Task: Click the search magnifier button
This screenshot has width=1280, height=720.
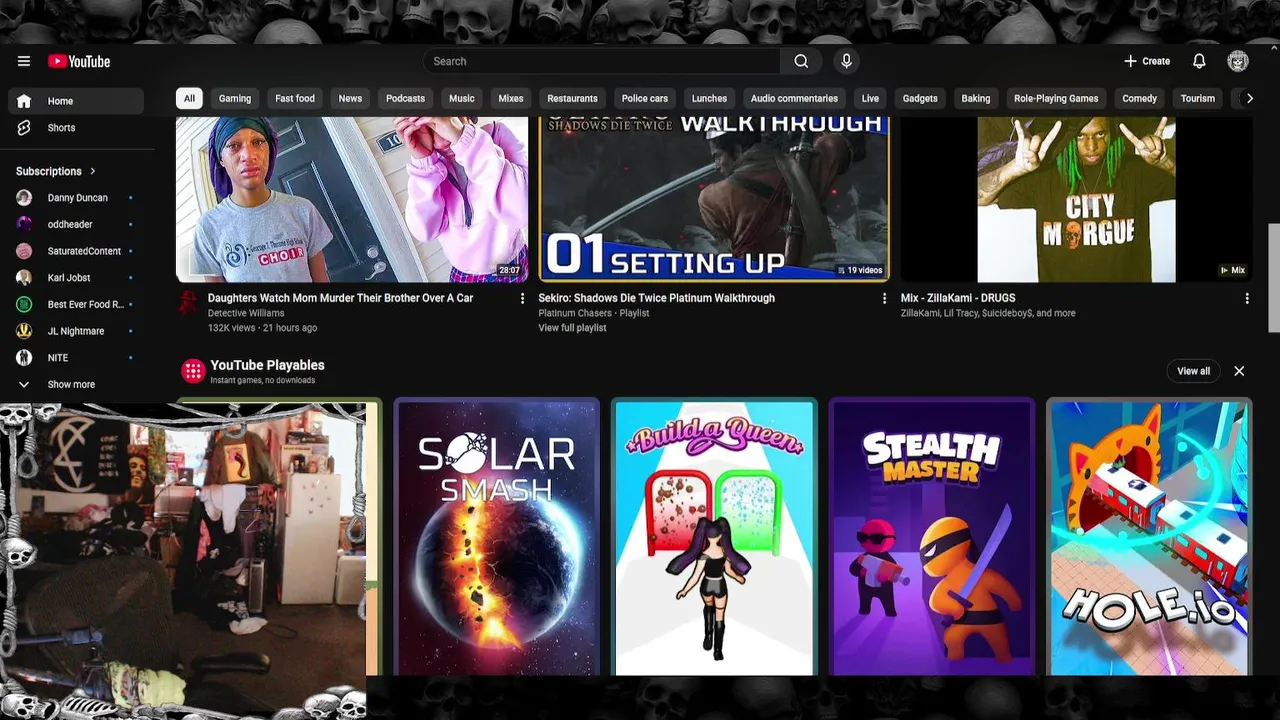Action: [x=801, y=61]
